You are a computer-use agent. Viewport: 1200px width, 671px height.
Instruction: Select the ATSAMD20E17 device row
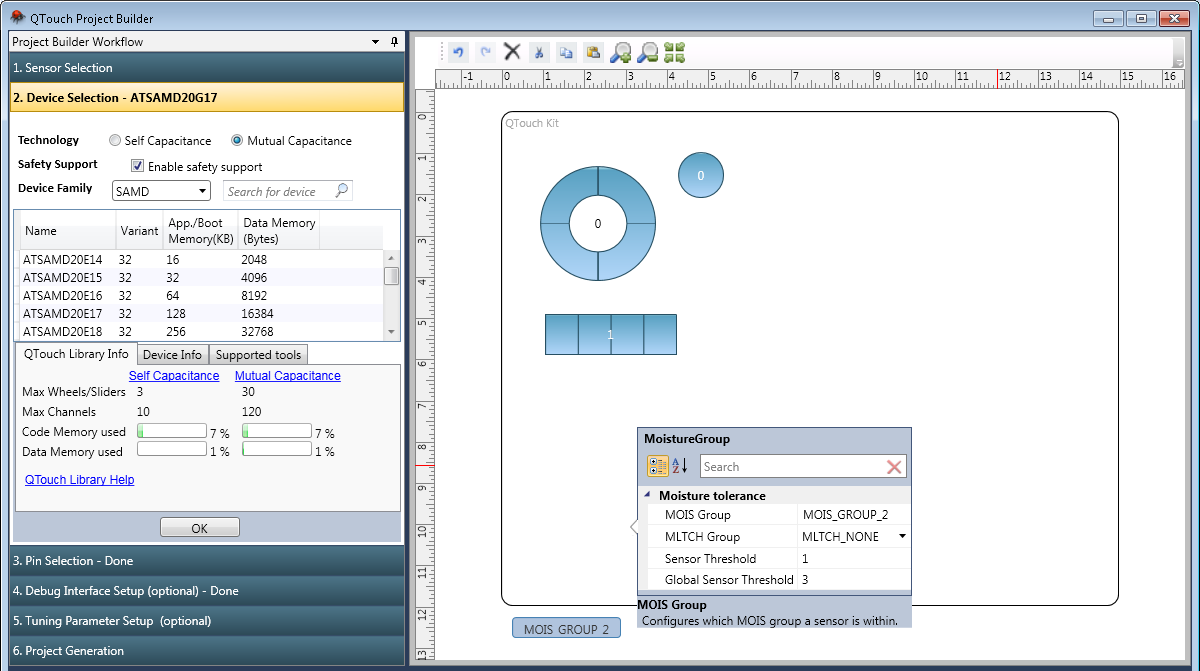[202, 314]
